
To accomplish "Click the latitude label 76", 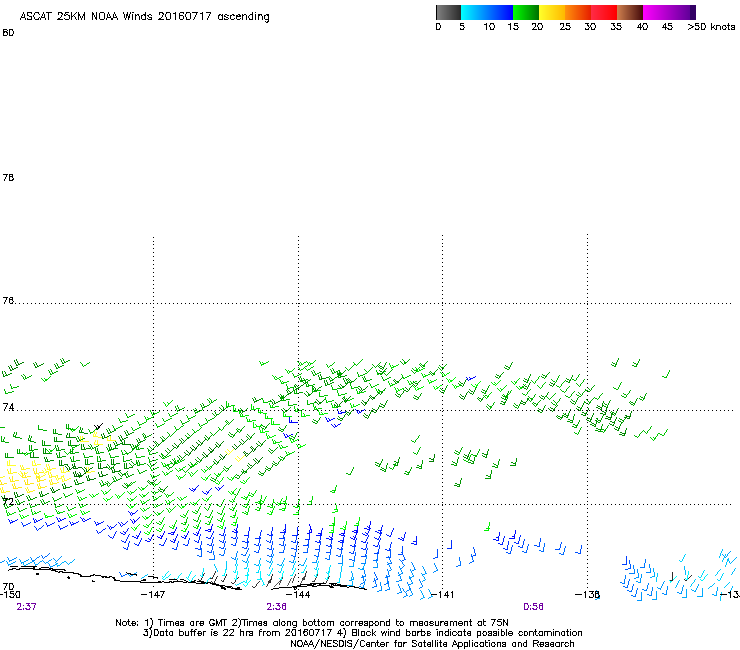I will 8,301.
